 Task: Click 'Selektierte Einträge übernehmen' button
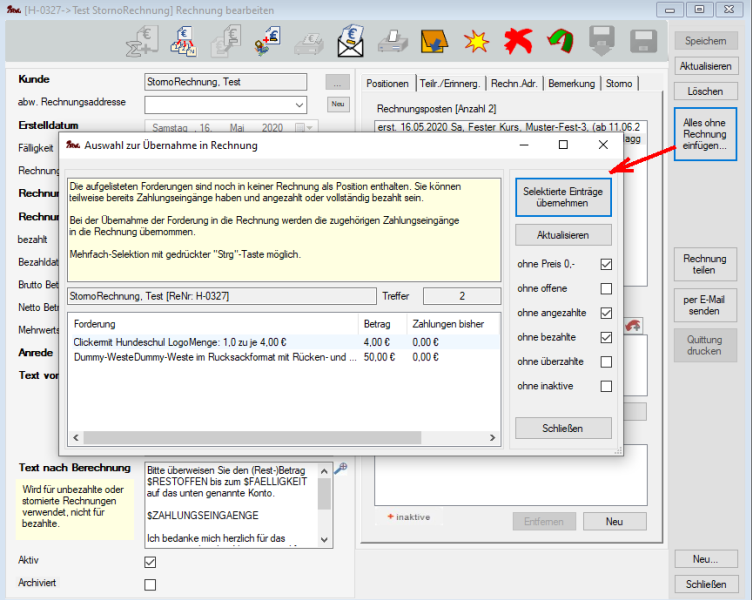(563, 197)
